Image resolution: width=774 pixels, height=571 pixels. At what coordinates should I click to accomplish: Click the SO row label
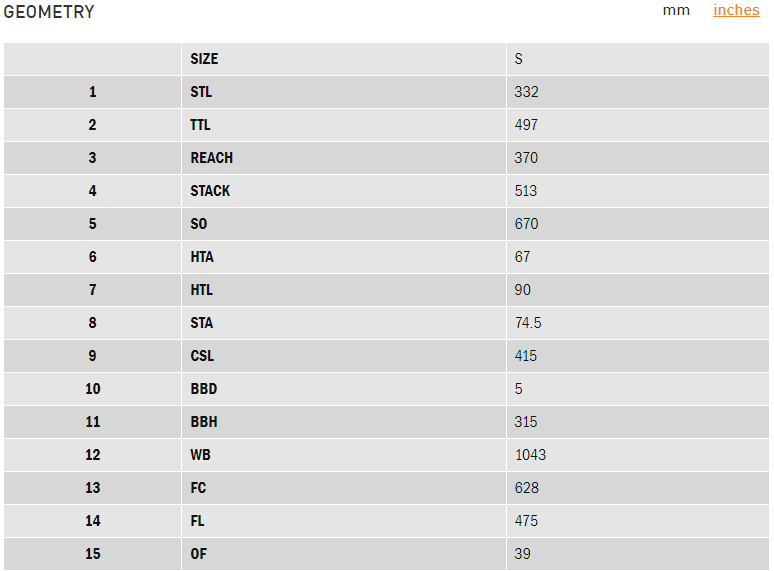[199, 224]
